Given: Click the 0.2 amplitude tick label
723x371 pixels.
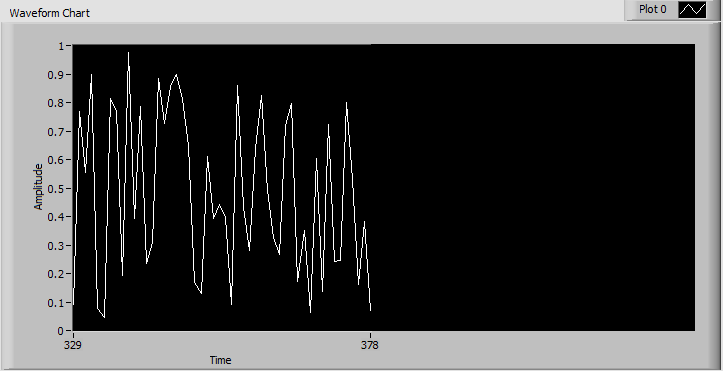Looking at the screenshot, I should click(57, 274).
